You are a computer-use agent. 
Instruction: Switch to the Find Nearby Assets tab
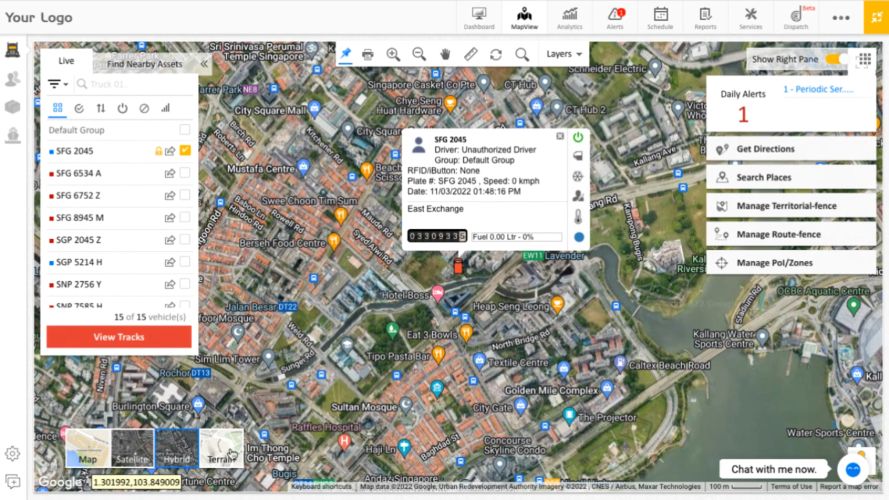click(x=145, y=64)
